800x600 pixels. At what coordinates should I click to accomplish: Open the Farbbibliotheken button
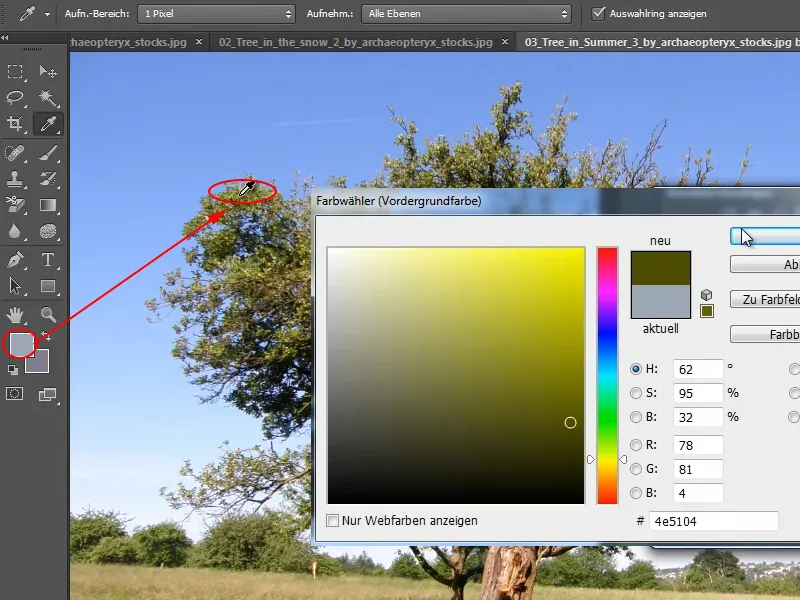click(765, 334)
